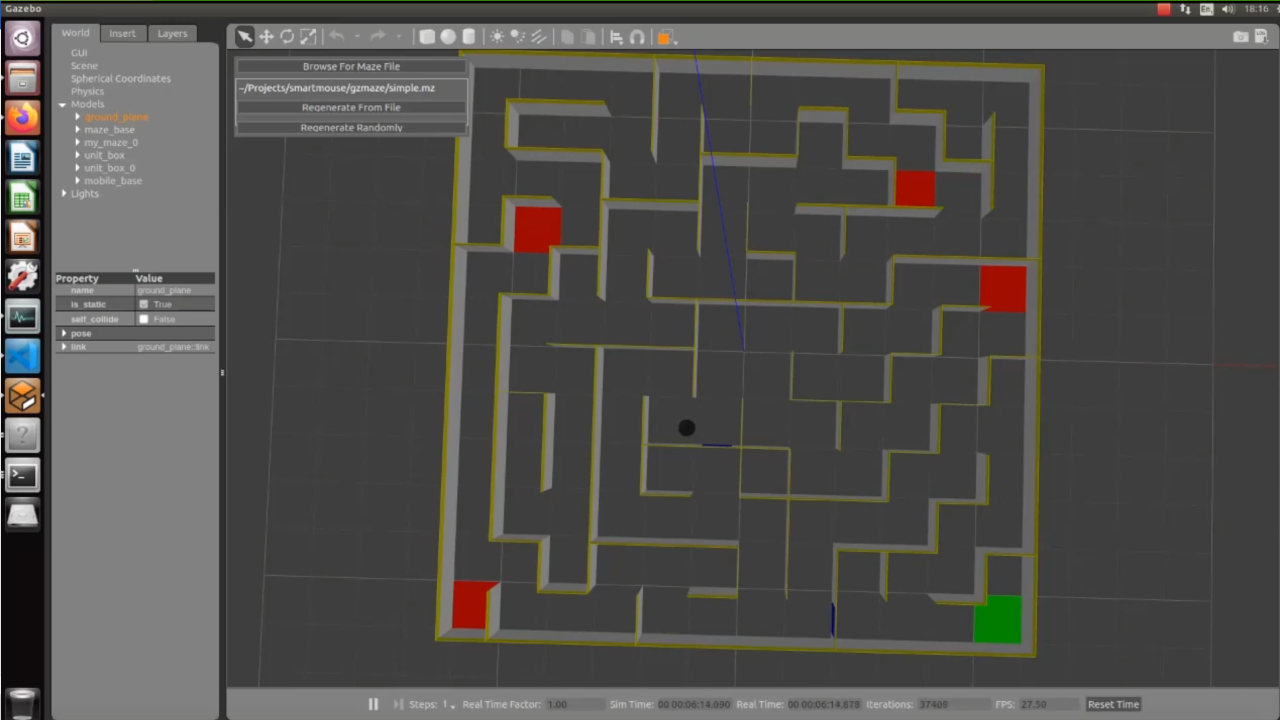Viewport: 1280px width, 720px height.
Task: Add a point light
Action: coord(497,37)
